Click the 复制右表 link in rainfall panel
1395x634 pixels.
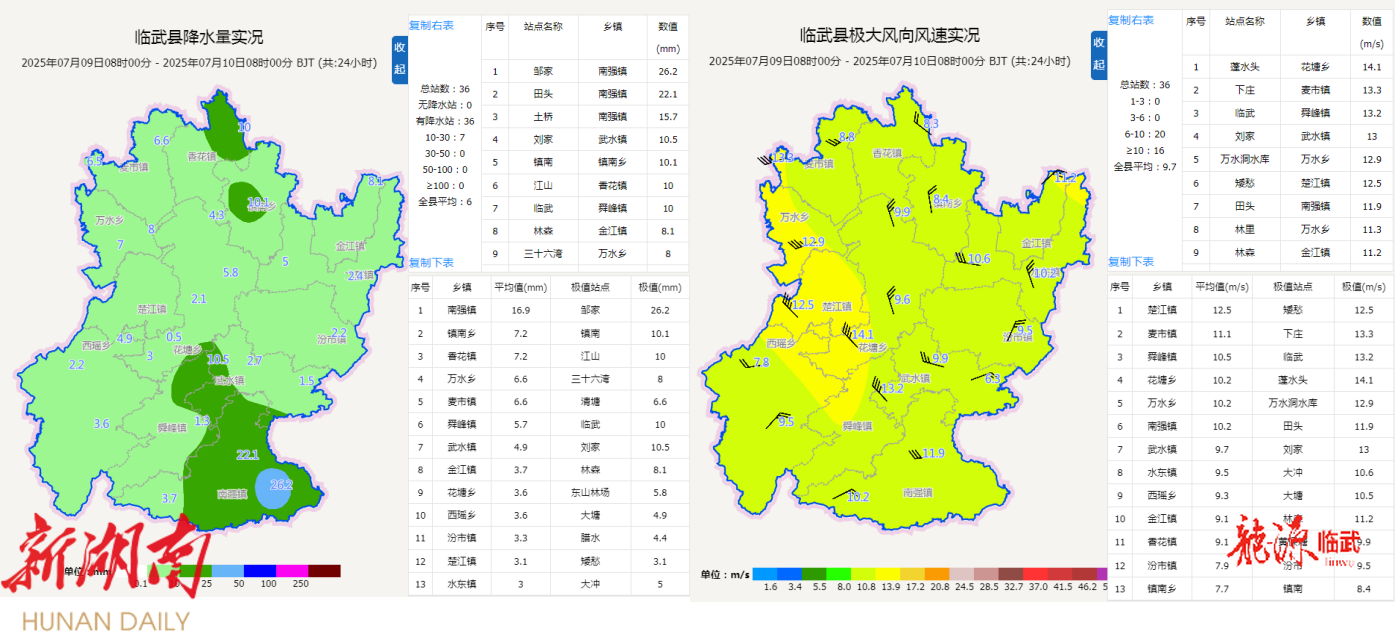tap(431, 25)
